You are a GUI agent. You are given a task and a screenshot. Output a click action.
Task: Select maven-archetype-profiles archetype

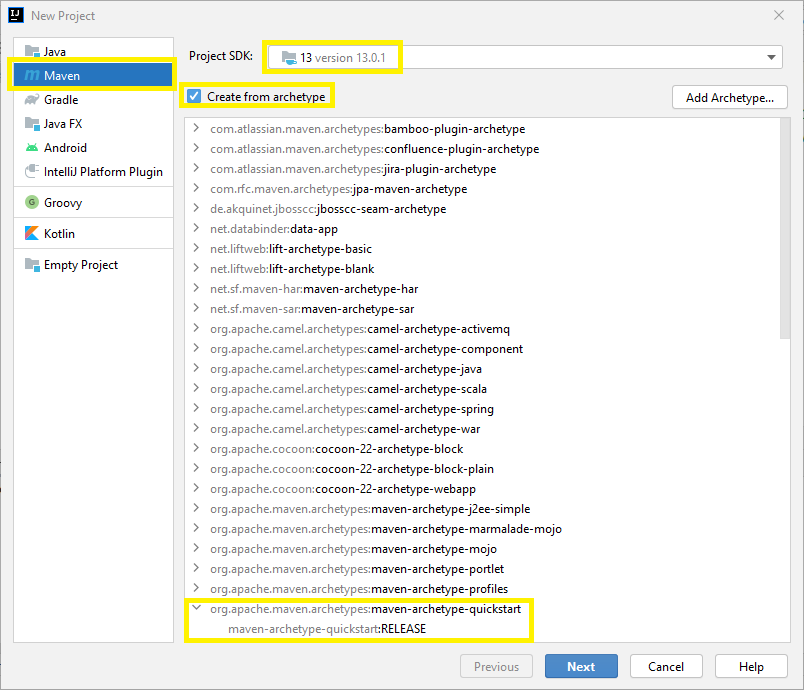359,589
